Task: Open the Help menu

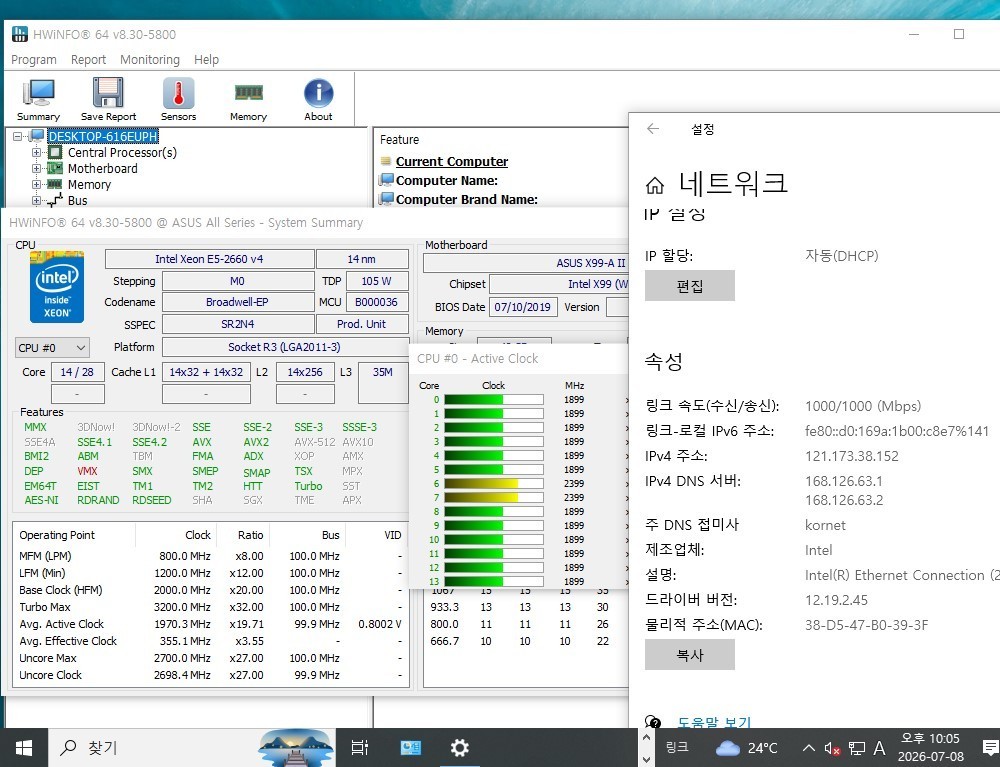Action: click(206, 59)
